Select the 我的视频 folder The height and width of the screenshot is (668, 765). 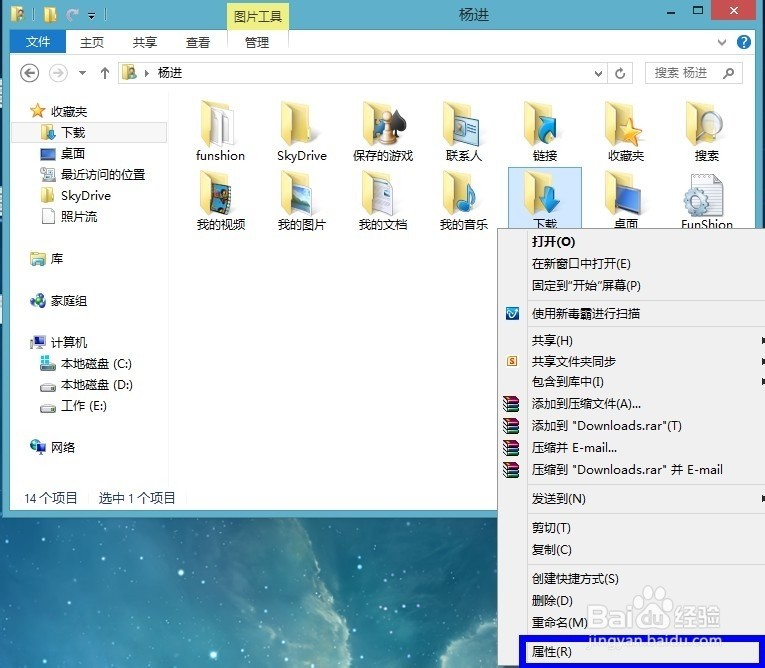(x=220, y=200)
